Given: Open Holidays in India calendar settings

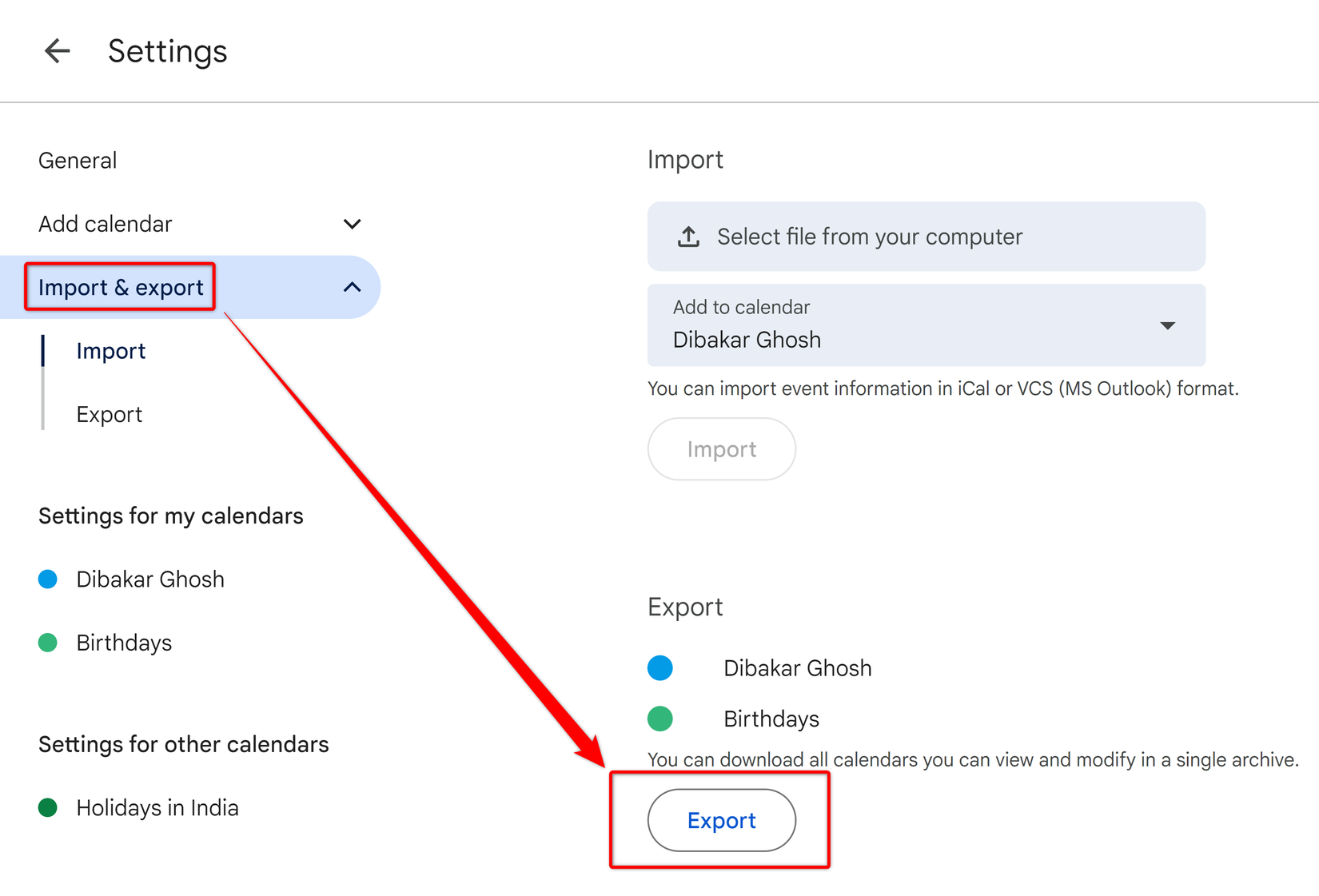Looking at the screenshot, I should pyautogui.click(x=157, y=807).
